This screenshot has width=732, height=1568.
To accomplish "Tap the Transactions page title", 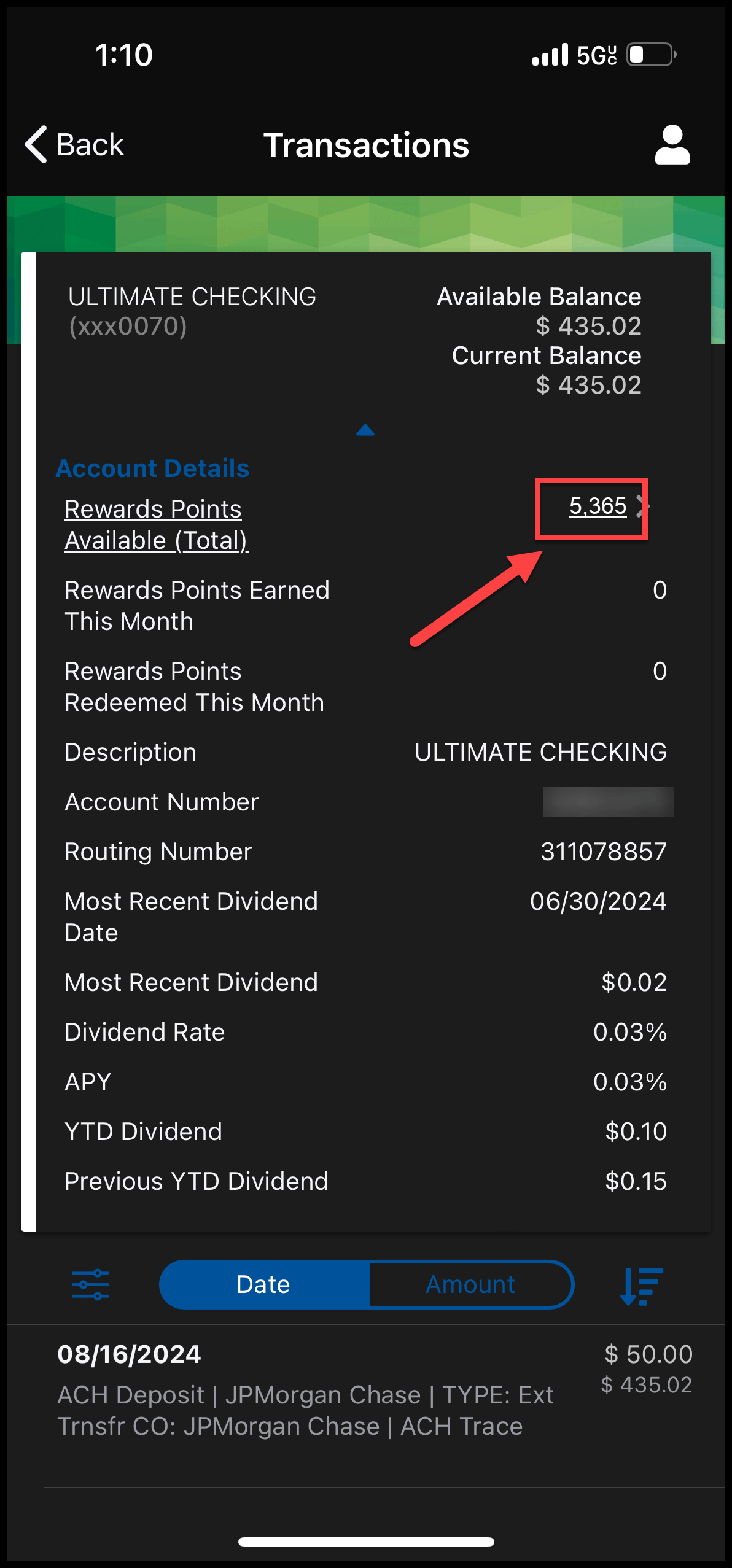I will [366, 146].
